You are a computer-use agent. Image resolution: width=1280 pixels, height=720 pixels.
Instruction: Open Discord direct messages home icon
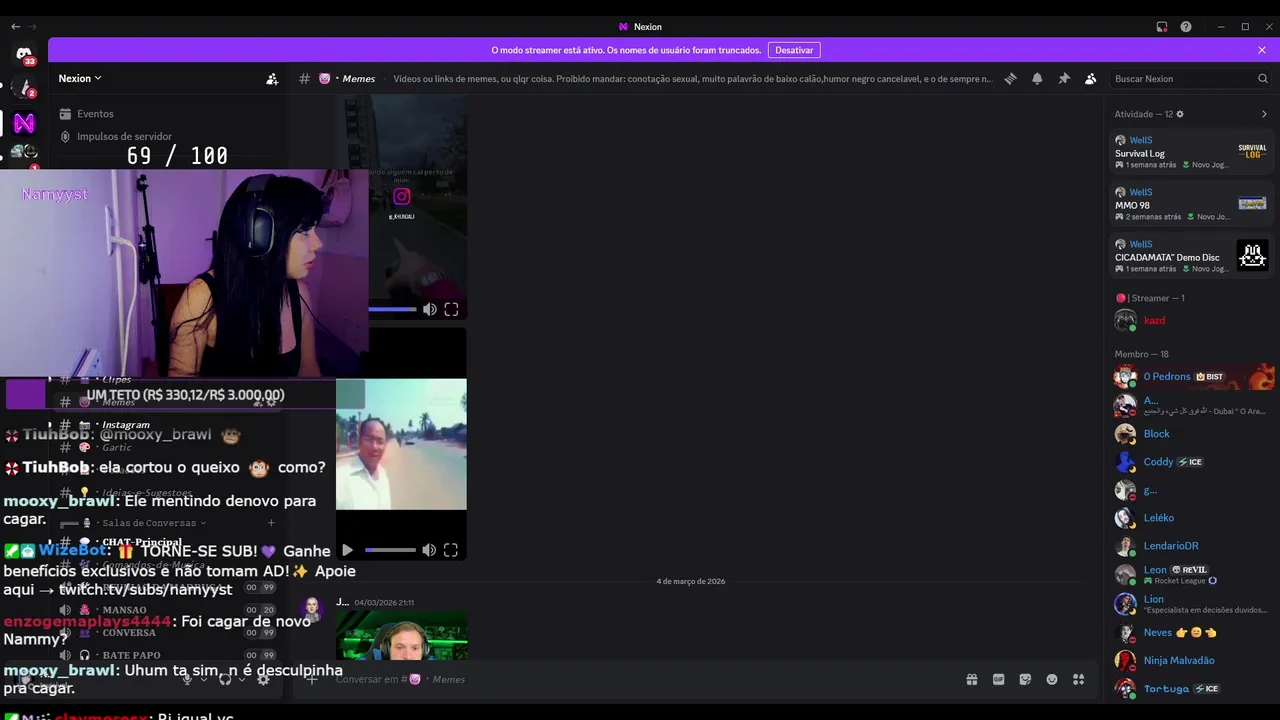[24, 54]
